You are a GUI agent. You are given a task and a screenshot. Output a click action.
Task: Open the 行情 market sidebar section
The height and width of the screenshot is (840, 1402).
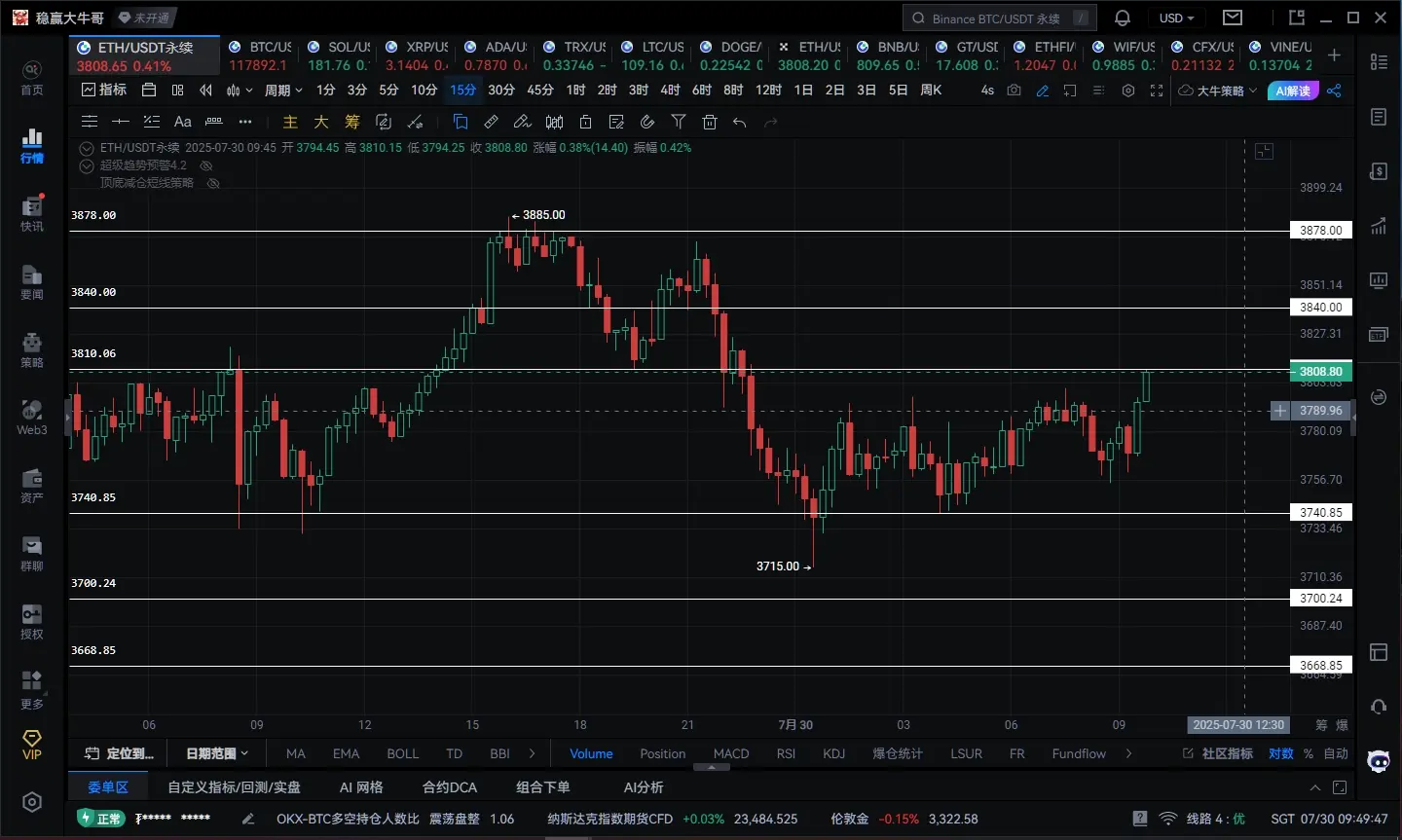click(x=32, y=145)
